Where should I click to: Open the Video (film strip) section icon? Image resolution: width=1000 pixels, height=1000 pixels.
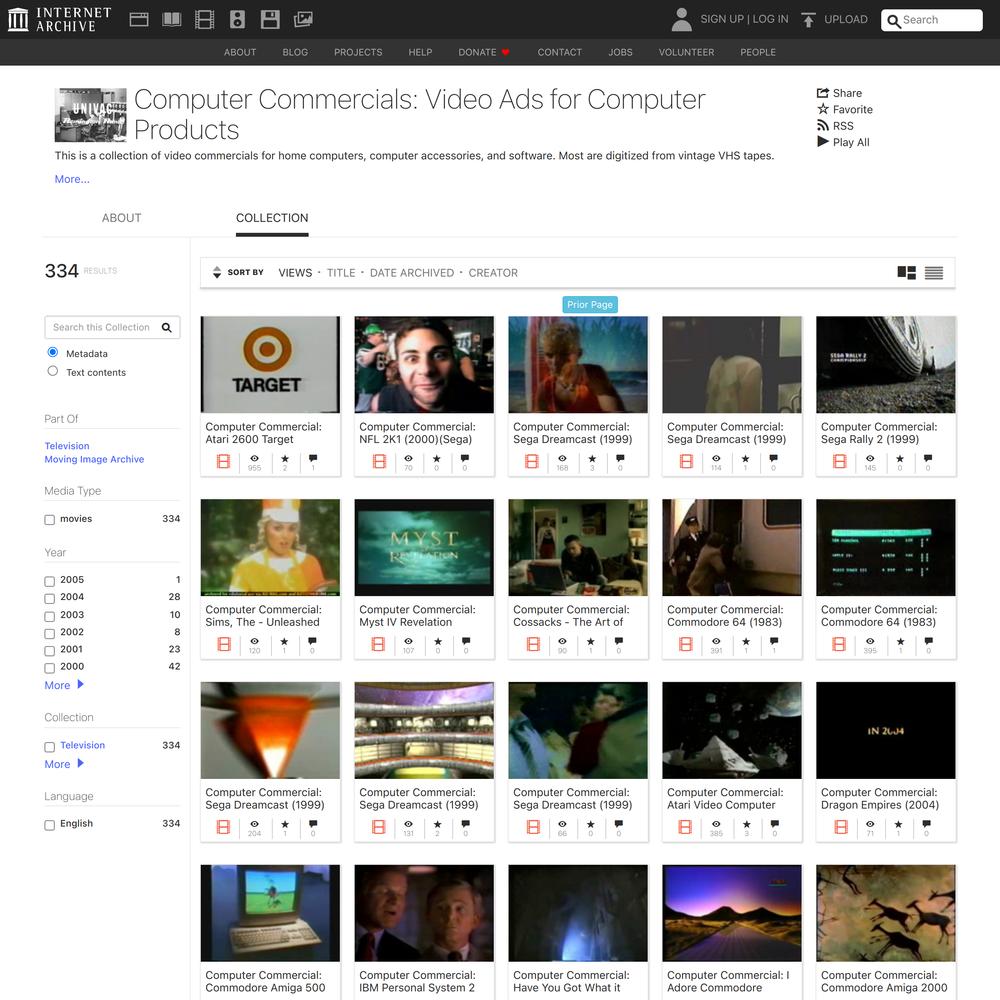point(205,19)
